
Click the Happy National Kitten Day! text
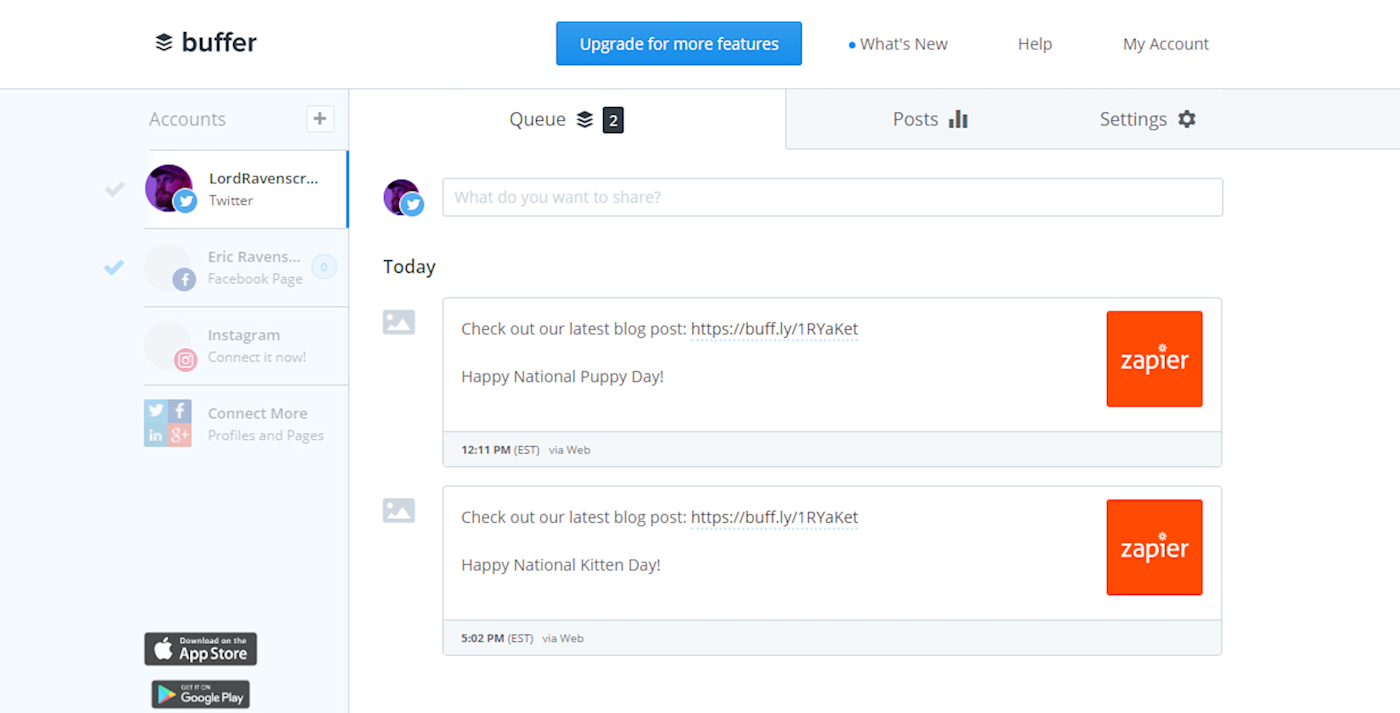coord(561,565)
